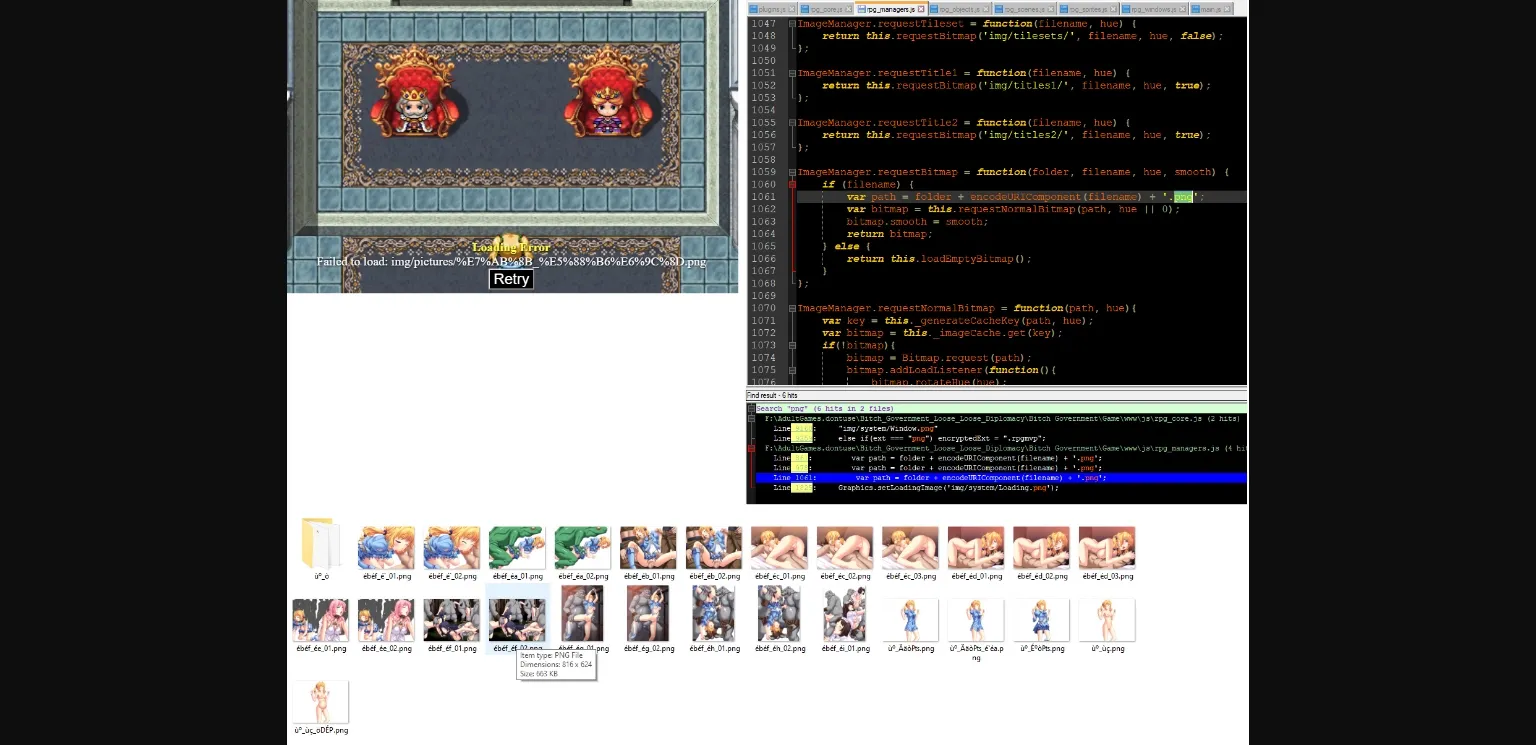Click the close icon on rpg_objects.js tab
1536x745 pixels.
coord(988,9)
